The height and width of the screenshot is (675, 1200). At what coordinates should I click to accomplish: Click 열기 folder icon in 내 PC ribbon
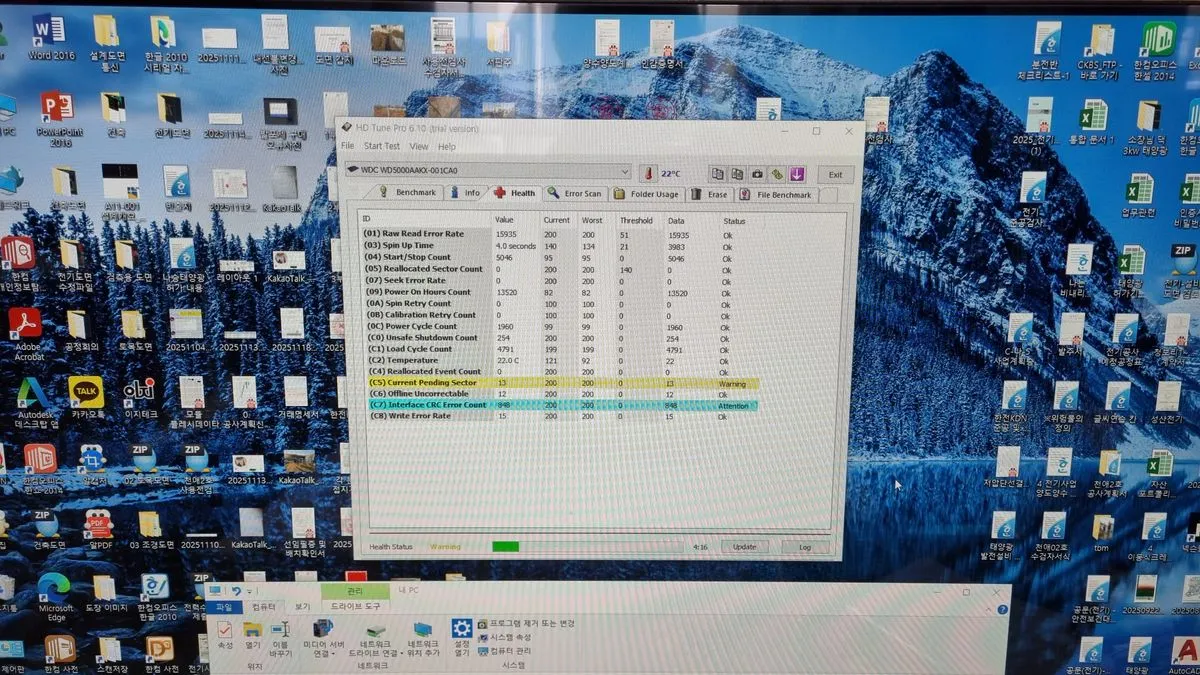point(253,634)
